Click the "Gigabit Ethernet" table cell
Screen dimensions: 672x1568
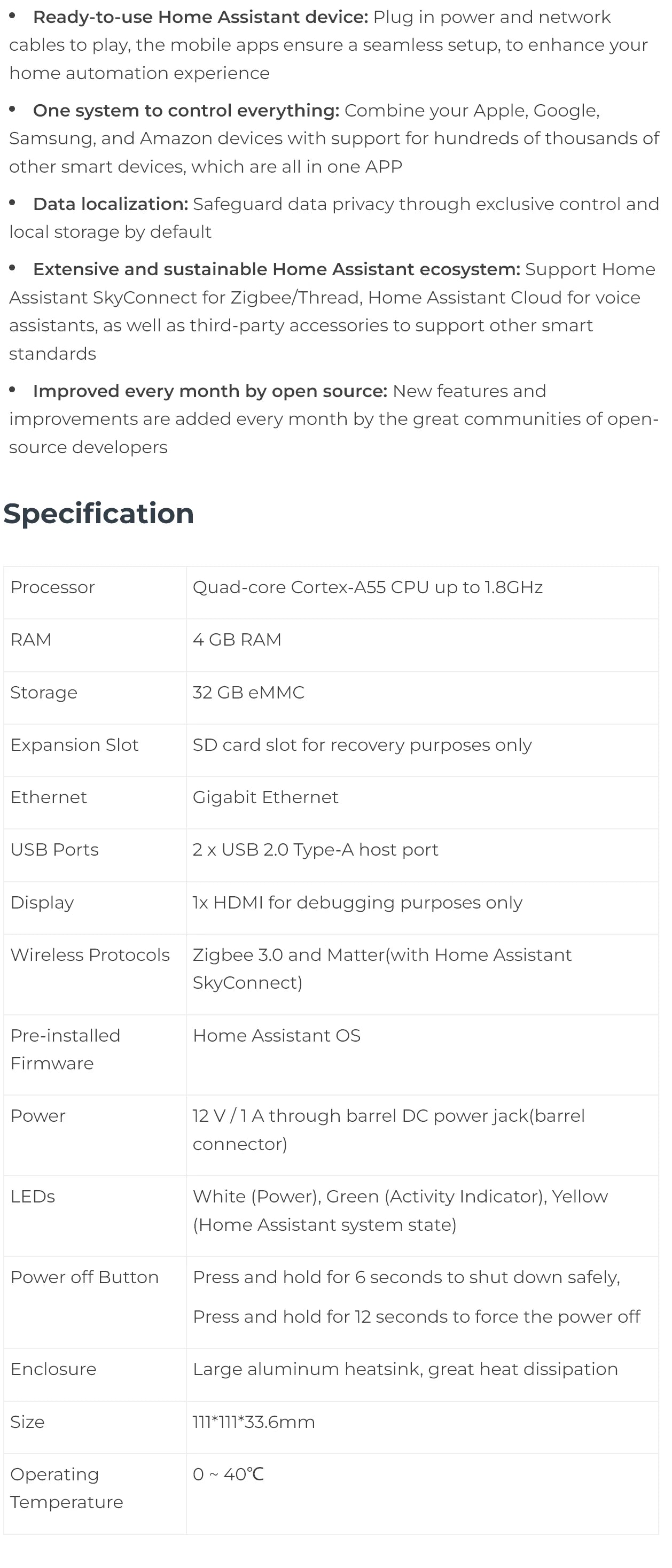pos(265,797)
